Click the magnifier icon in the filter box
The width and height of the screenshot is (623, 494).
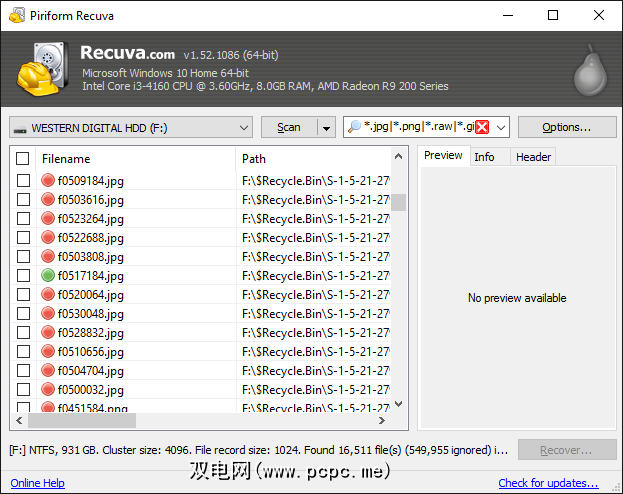[354, 127]
